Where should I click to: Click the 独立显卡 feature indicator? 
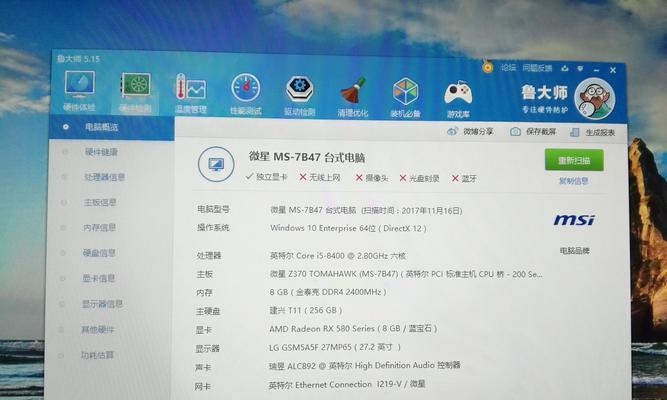point(266,177)
